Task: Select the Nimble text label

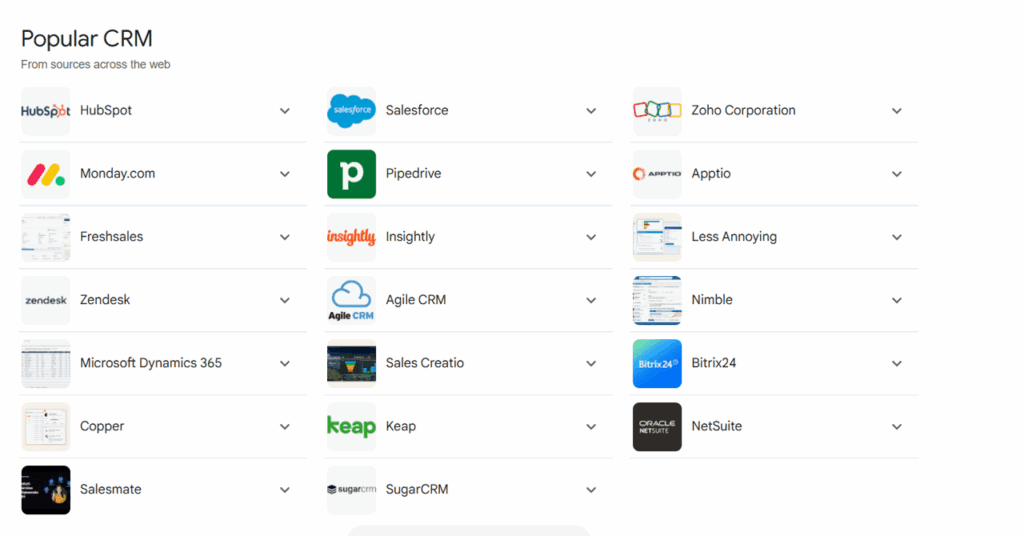Action: pyautogui.click(x=712, y=300)
